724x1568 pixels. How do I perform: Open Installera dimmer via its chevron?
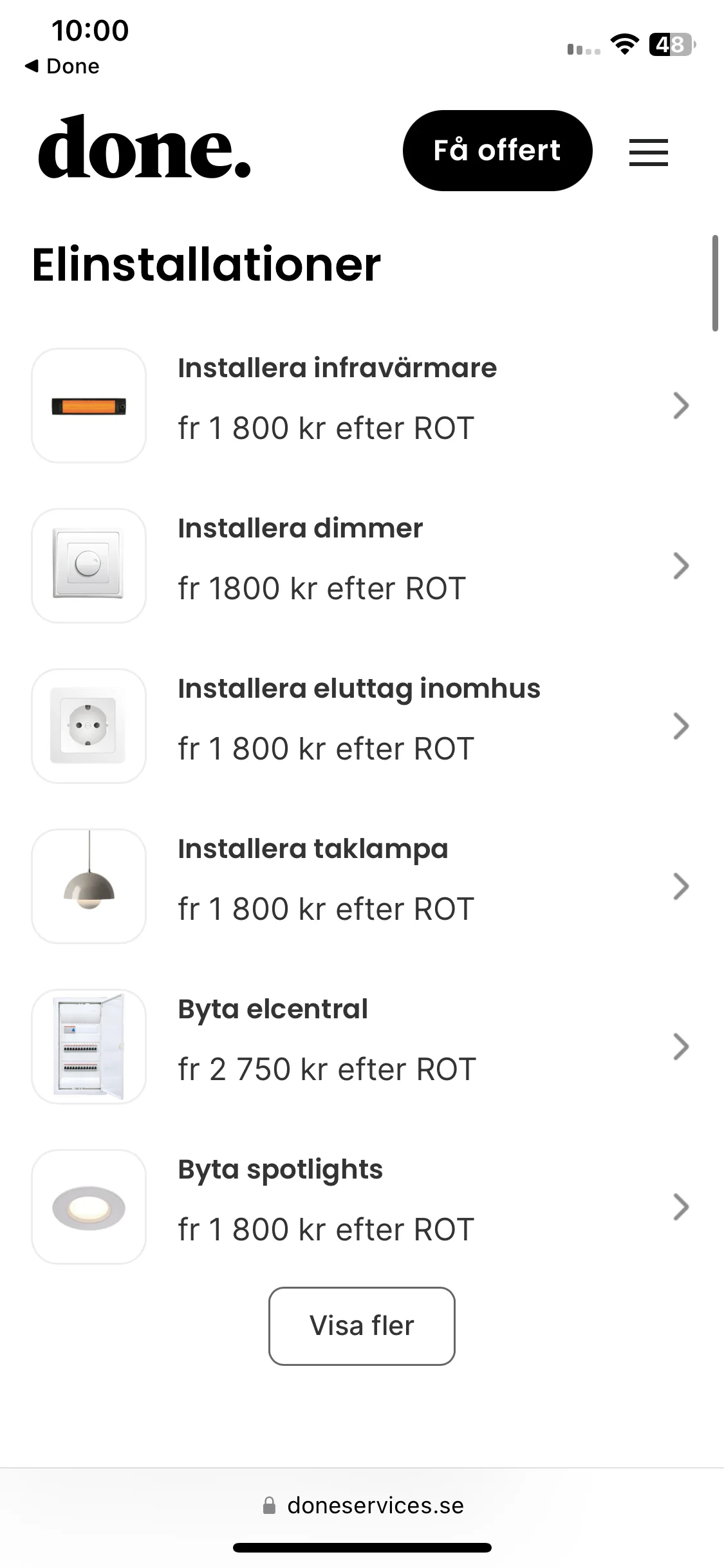click(681, 566)
